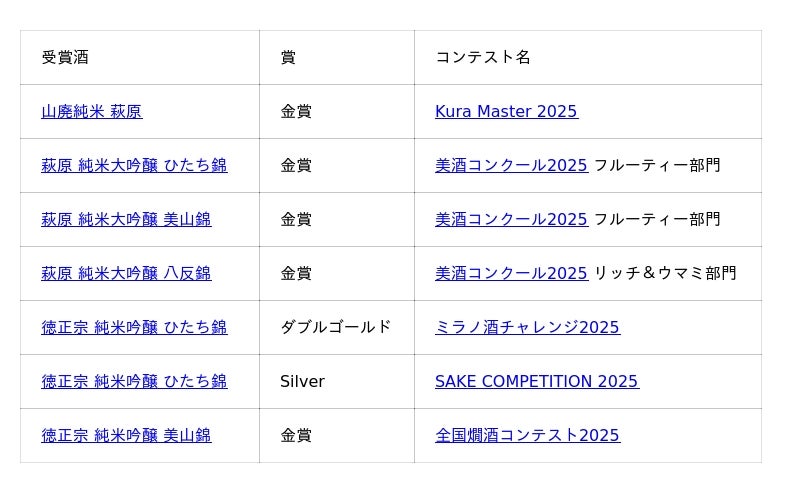
Task: Click 徳正宗 ひたち錦 link in the ダブルゴールド row
Action: [134, 328]
